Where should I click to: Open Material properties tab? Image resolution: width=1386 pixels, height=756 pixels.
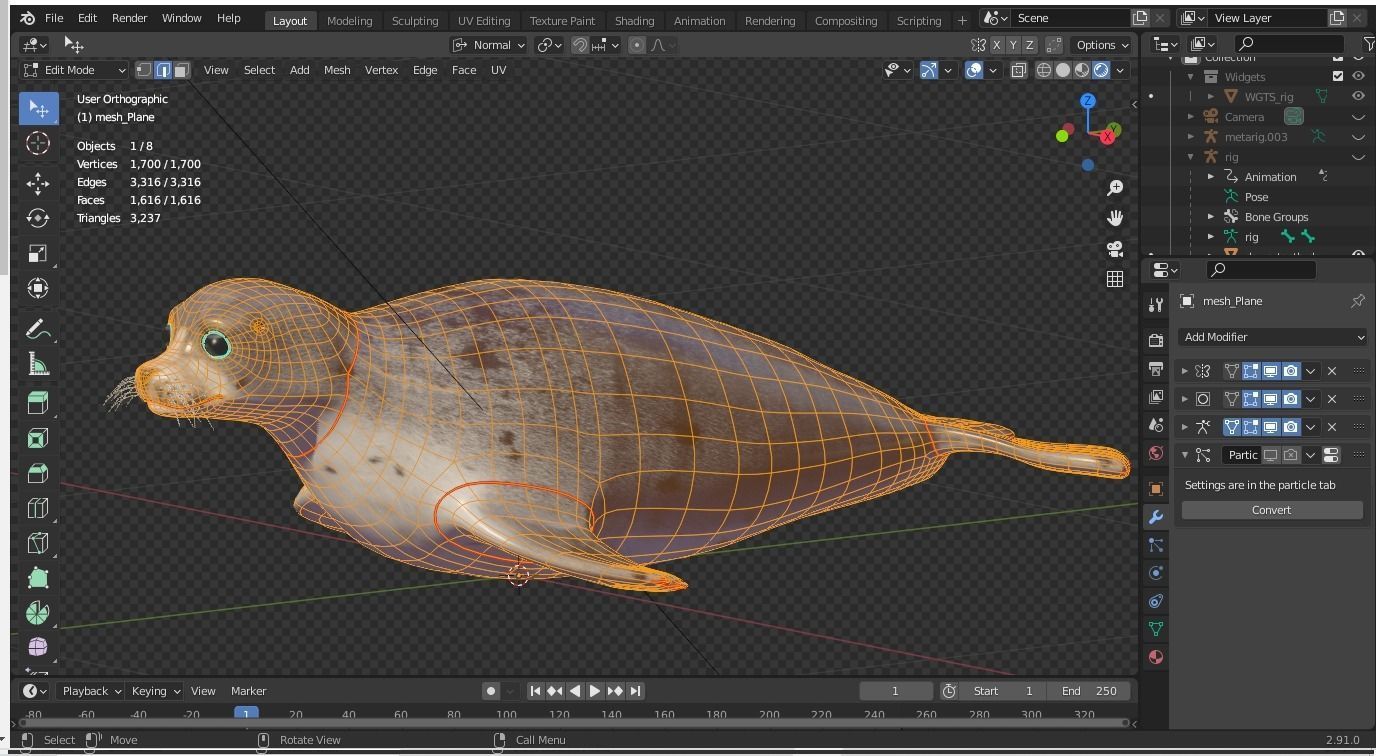[1156, 657]
